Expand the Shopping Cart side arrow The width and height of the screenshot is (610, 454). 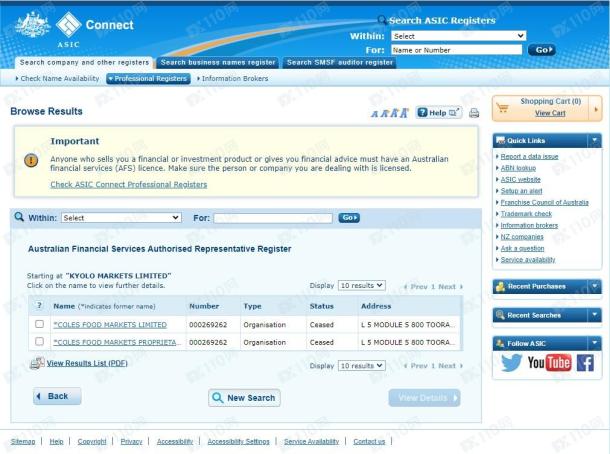click(596, 109)
